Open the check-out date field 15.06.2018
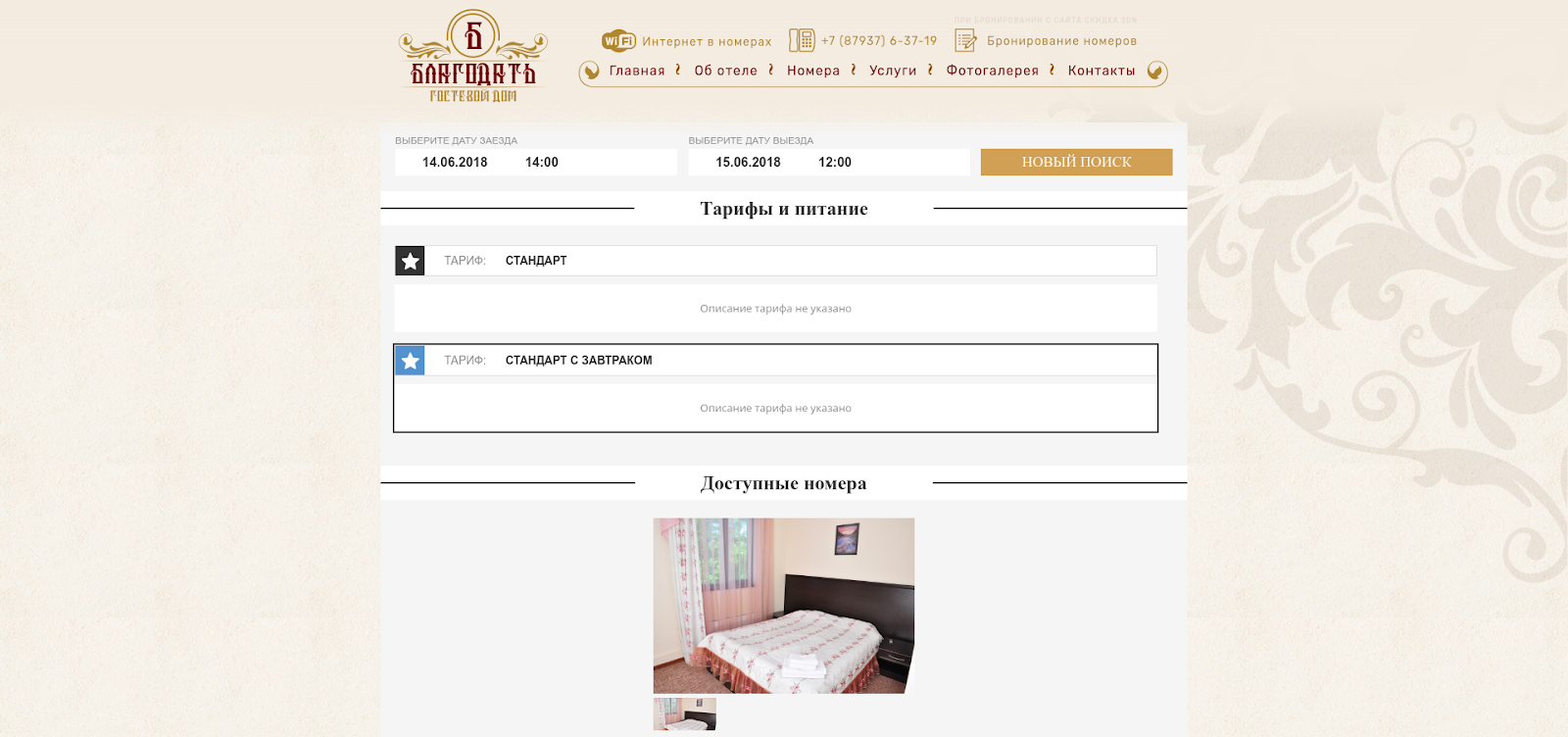 click(x=748, y=163)
